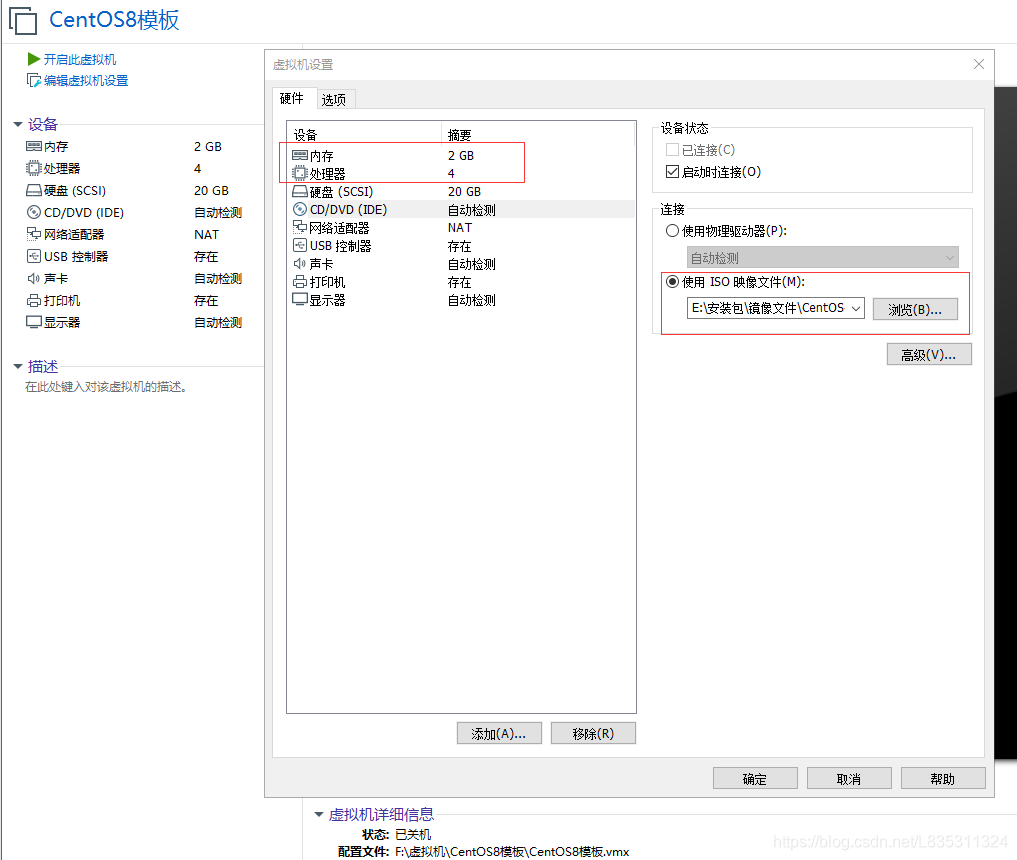Open 帮助 help button
Screen dimensions: 1017x860
(x=943, y=779)
